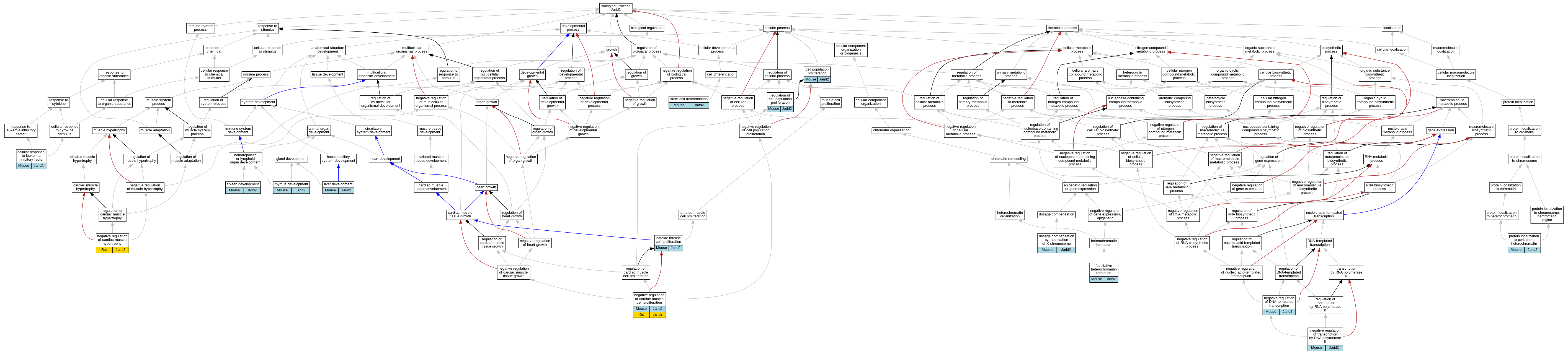Image resolution: width=1568 pixels, height=354 pixels.
Task: Select the 'cellular developmental process' node
Action: coord(718,50)
